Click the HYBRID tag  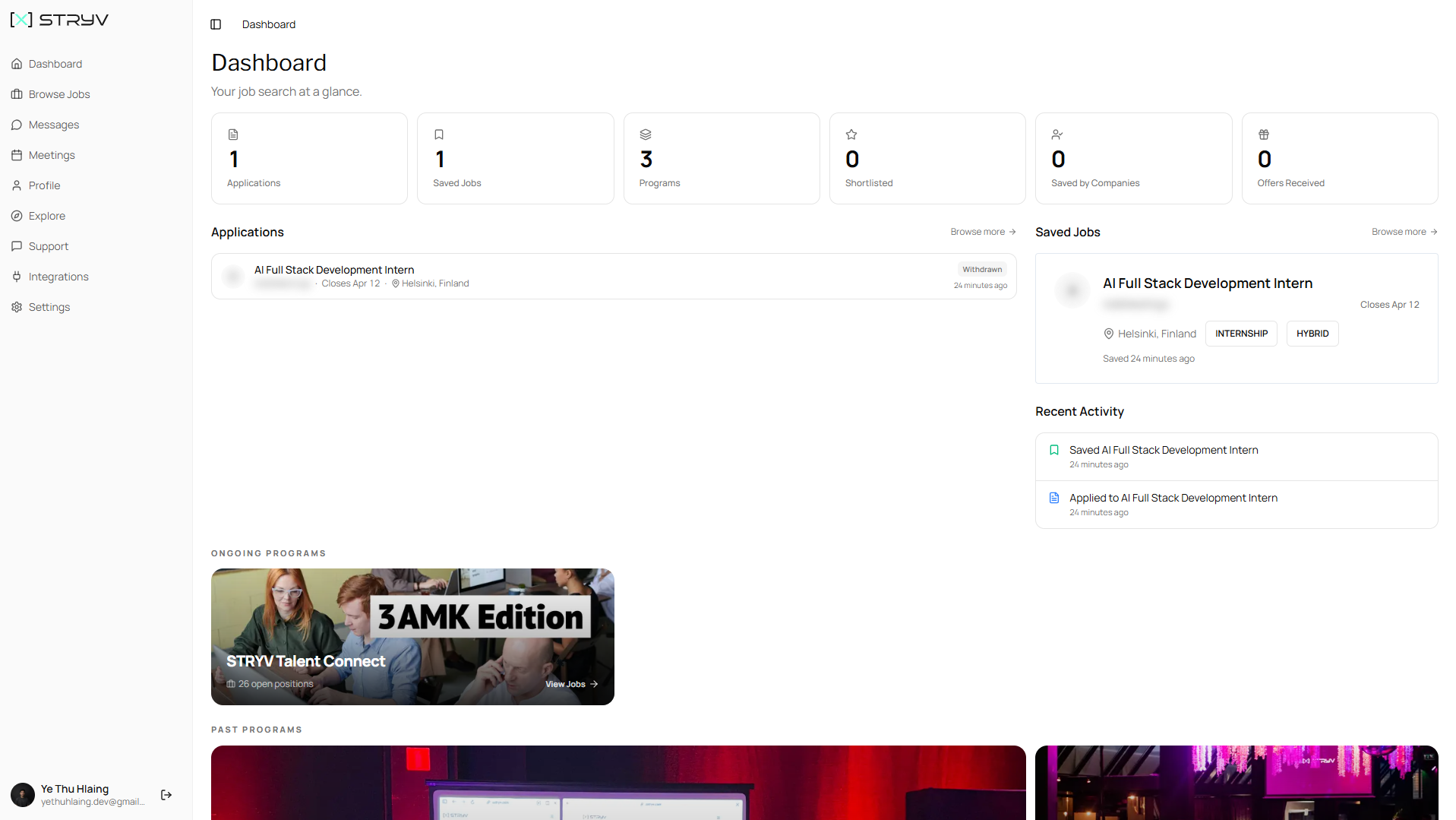point(1312,334)
